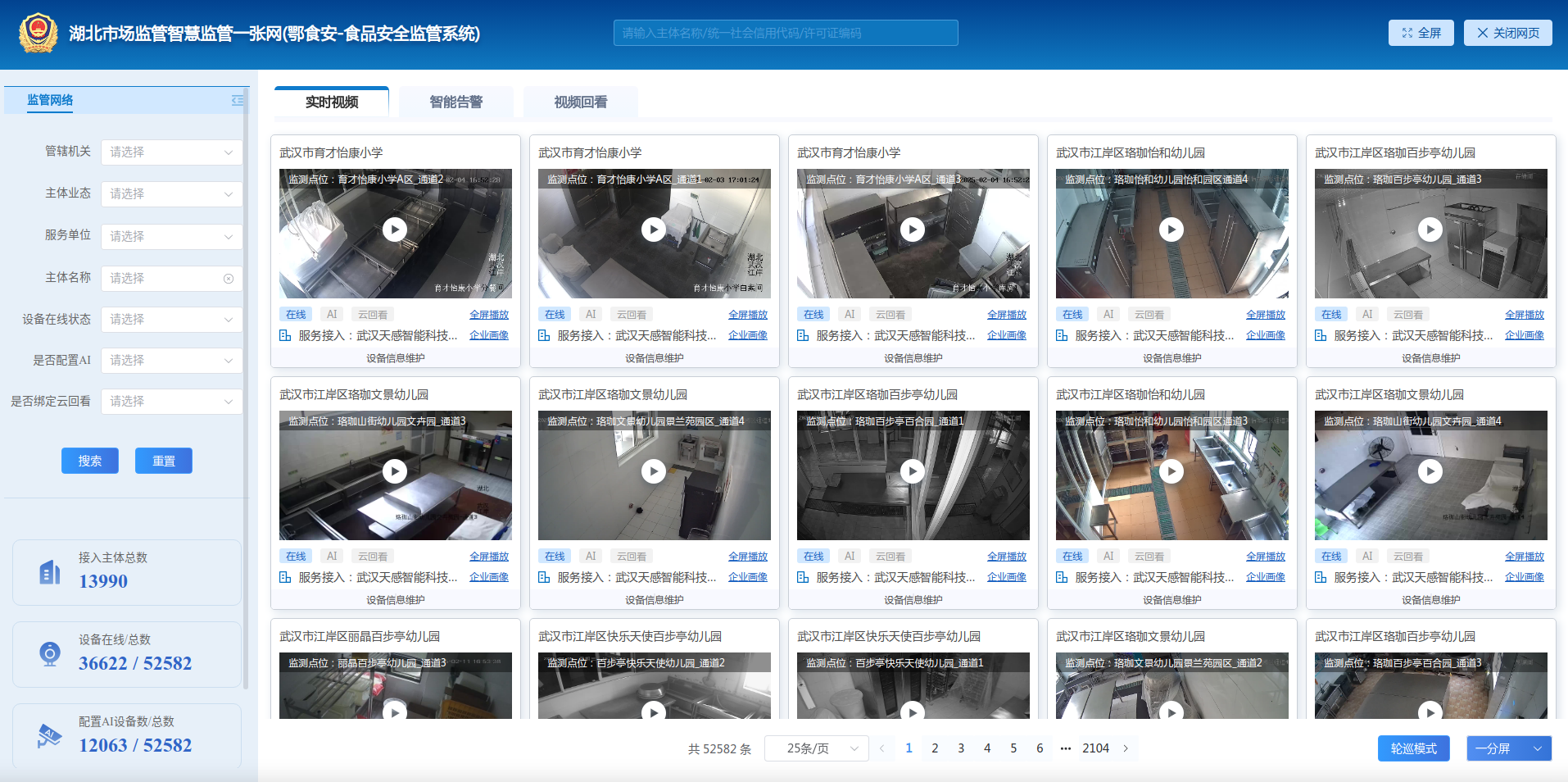Viewport: 1568px width, 782px height.
Task: Toggle 在线 tag on 育才怡康小学A区_通道3 card
Action: pyautogui.click(x=813, y=315)
